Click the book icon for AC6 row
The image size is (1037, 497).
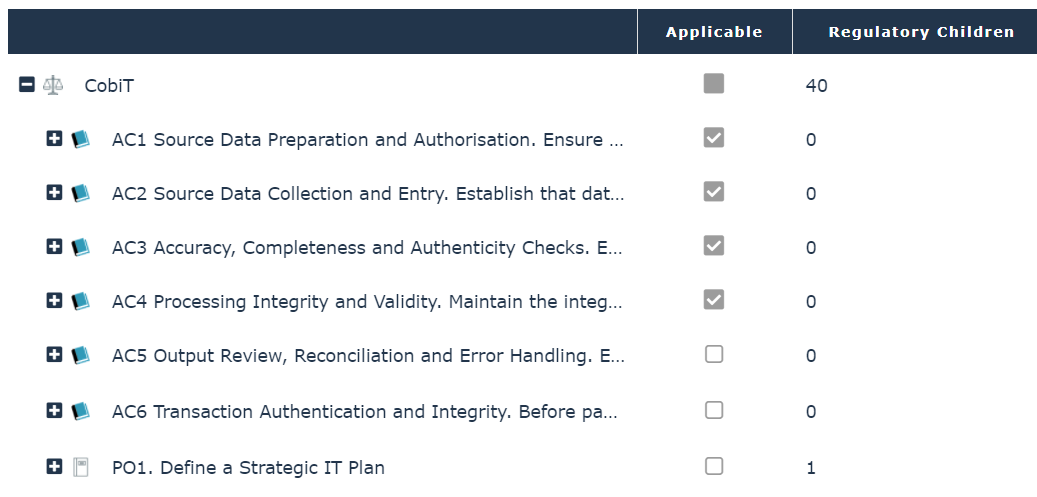[81, 411]
